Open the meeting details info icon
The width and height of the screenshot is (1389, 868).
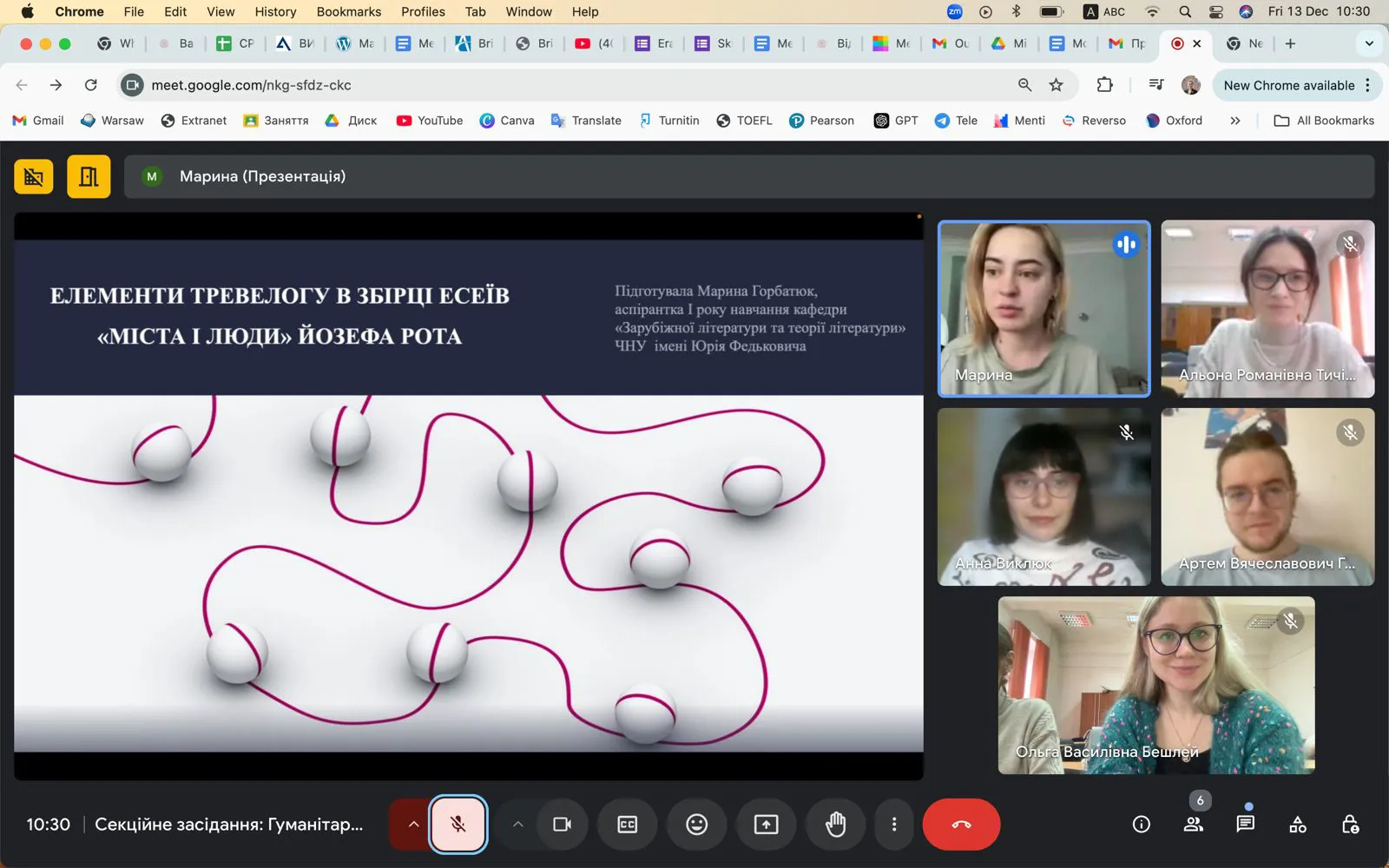pos(1142,825)
